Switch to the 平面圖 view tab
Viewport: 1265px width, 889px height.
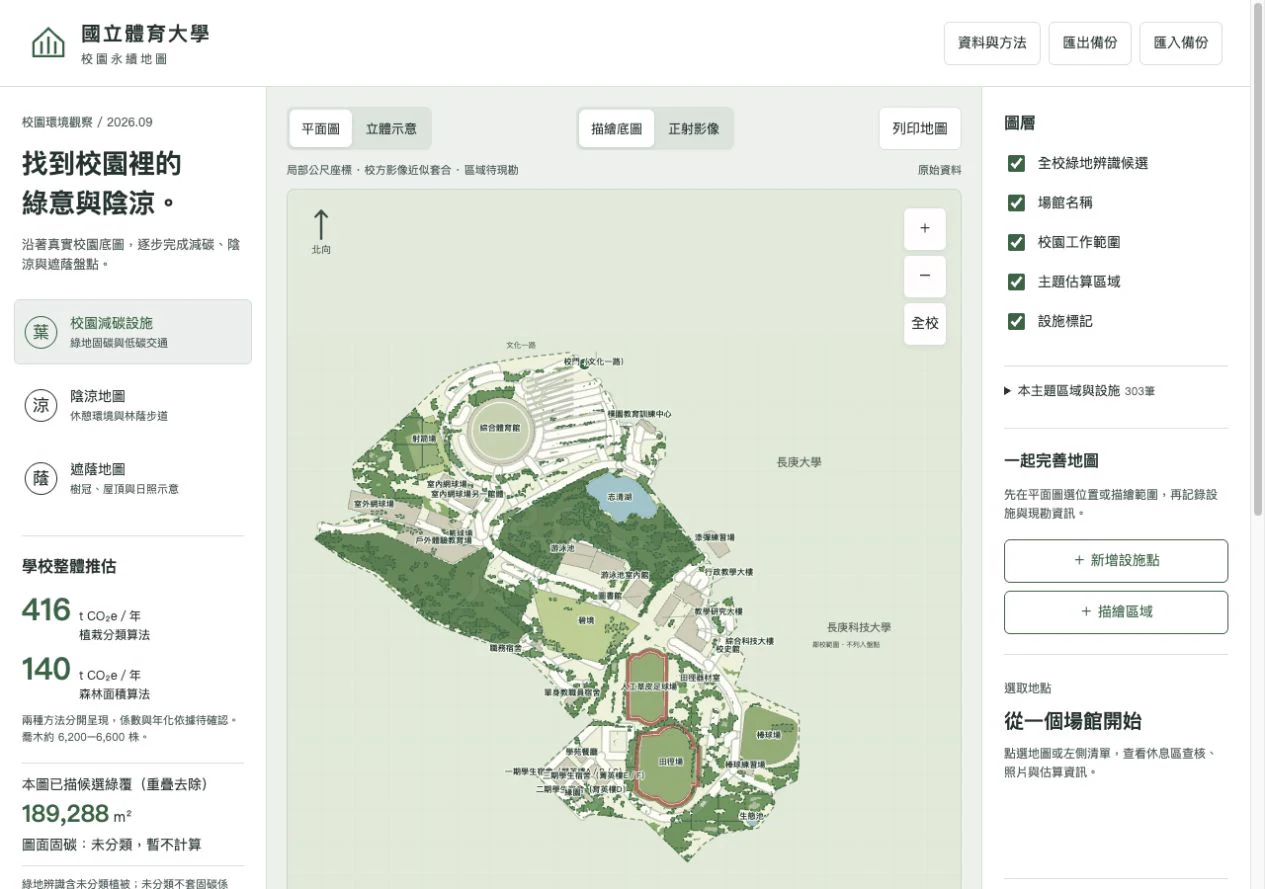[x=321, y=129]
